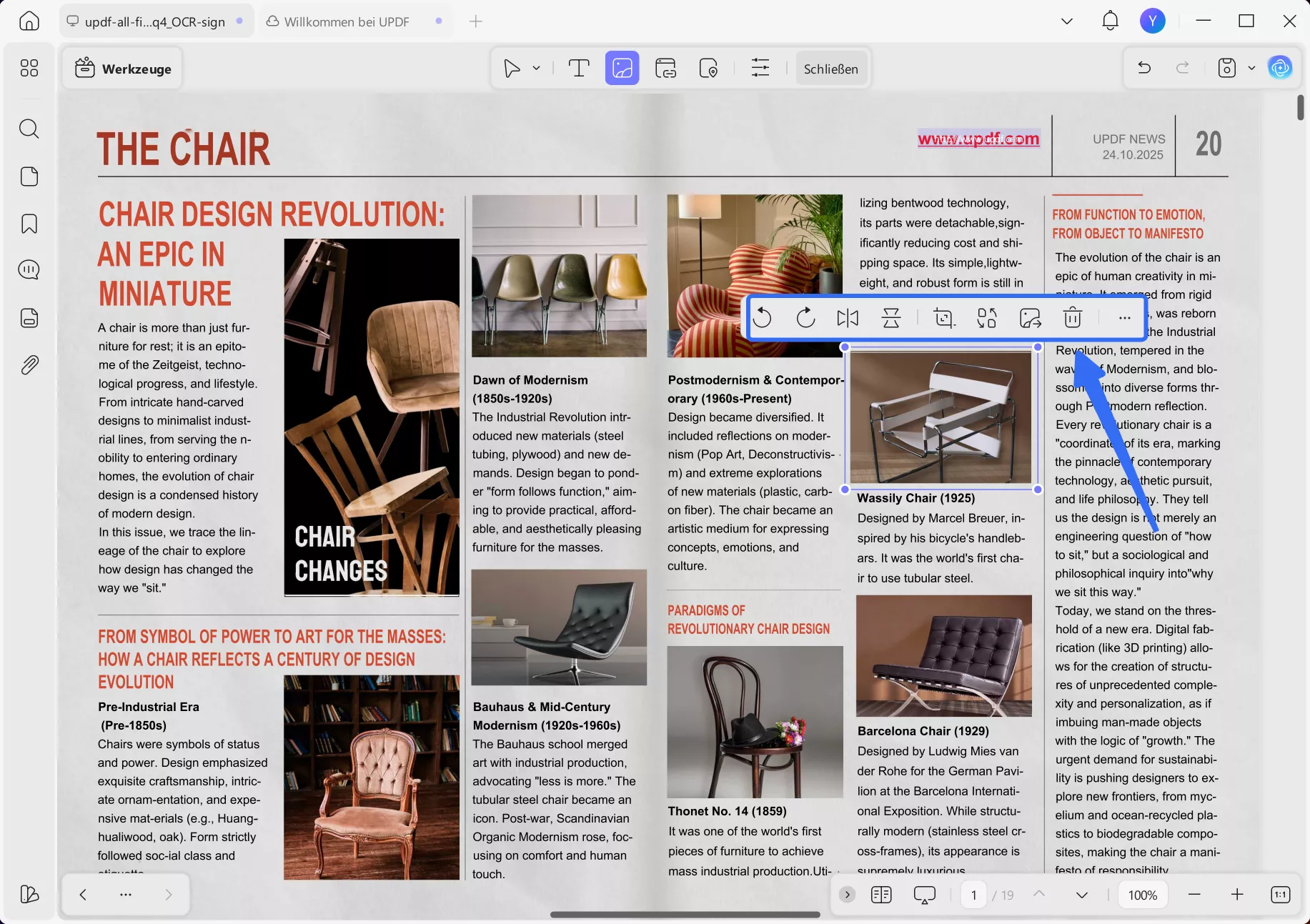The height and width of the screenshot is (924, 1310).
Task: Click the zoom percentage field showing 100%
Action: pos(1142,895)
